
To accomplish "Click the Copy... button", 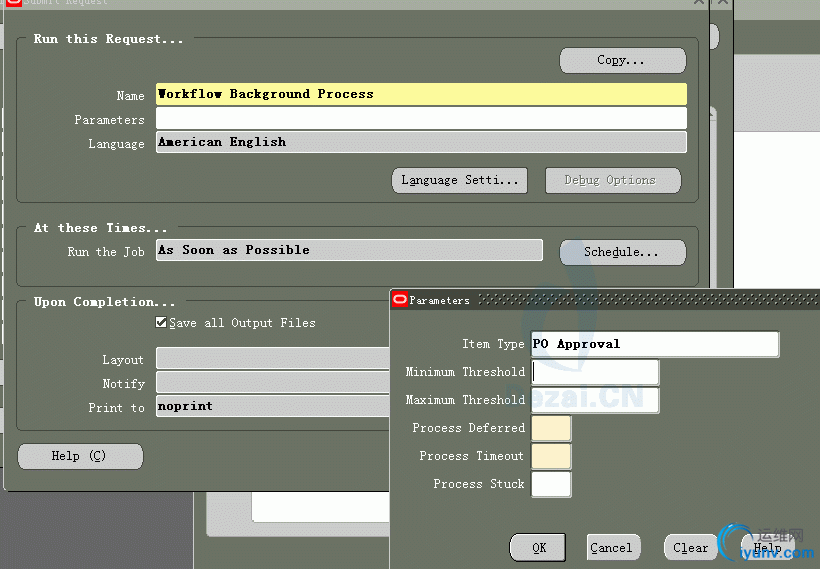I will coord(622,61).
